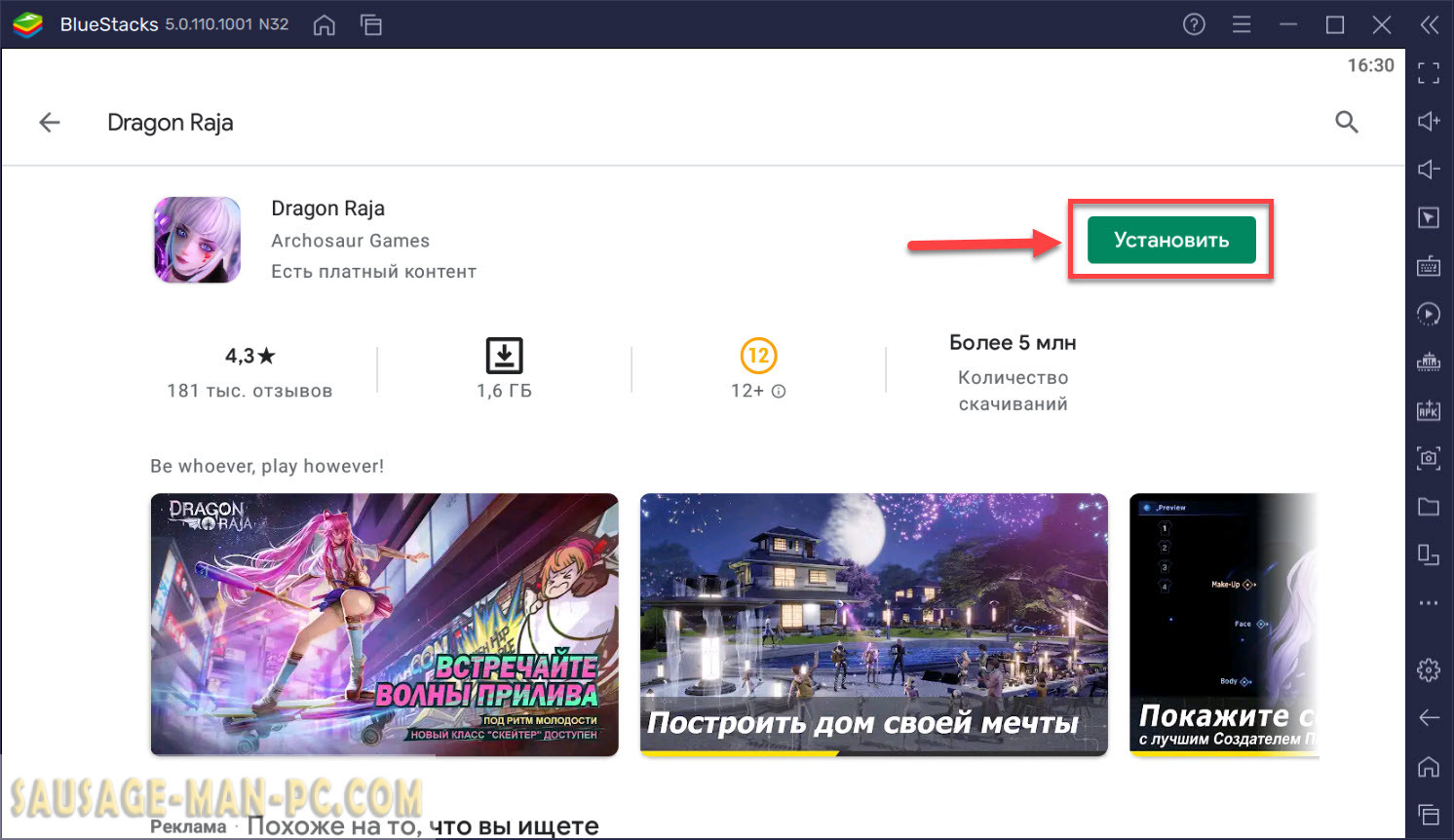Take a screenshot with the sidebar camera icon

pos(1429,457)
